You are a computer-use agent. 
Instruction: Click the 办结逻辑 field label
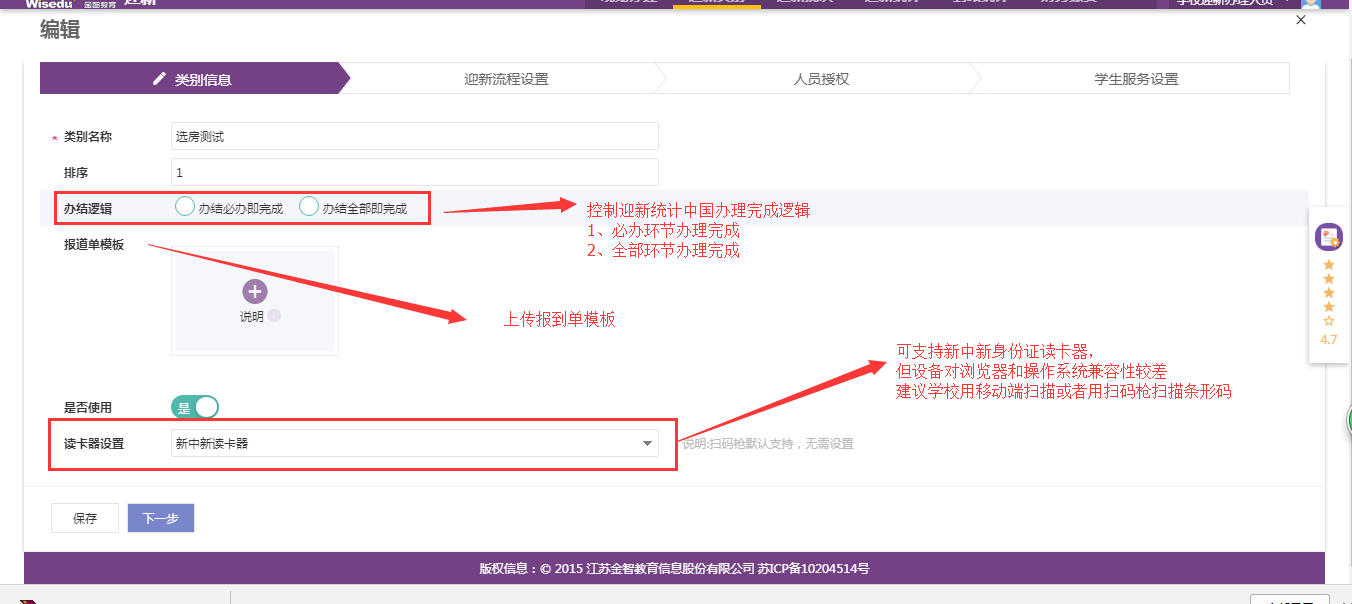pos(88,208)
